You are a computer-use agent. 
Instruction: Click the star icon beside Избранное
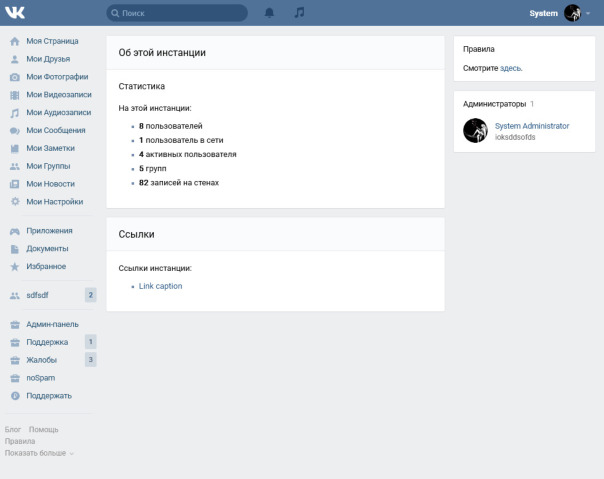click(x=15, y=267)
